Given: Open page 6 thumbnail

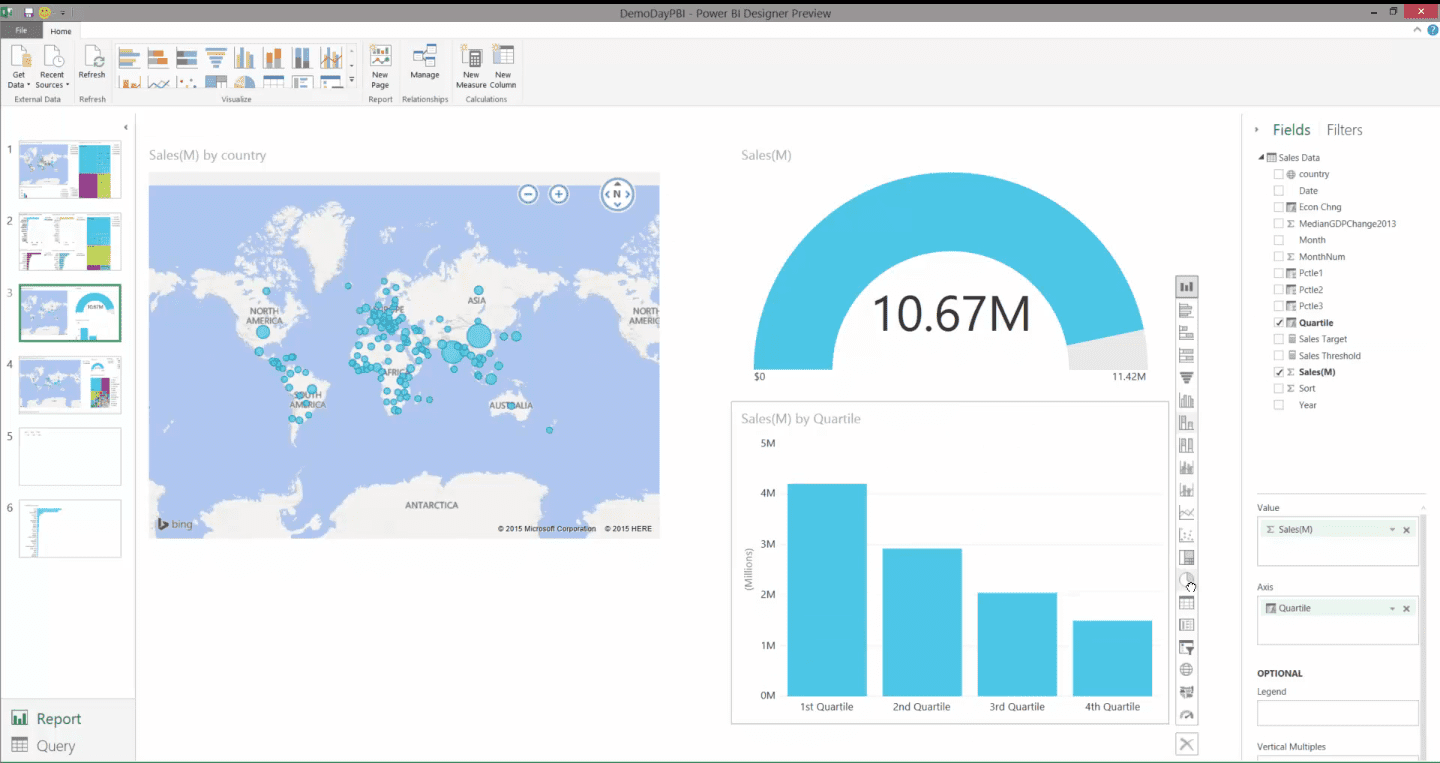Looking at the screenshot, I should 70,529.
